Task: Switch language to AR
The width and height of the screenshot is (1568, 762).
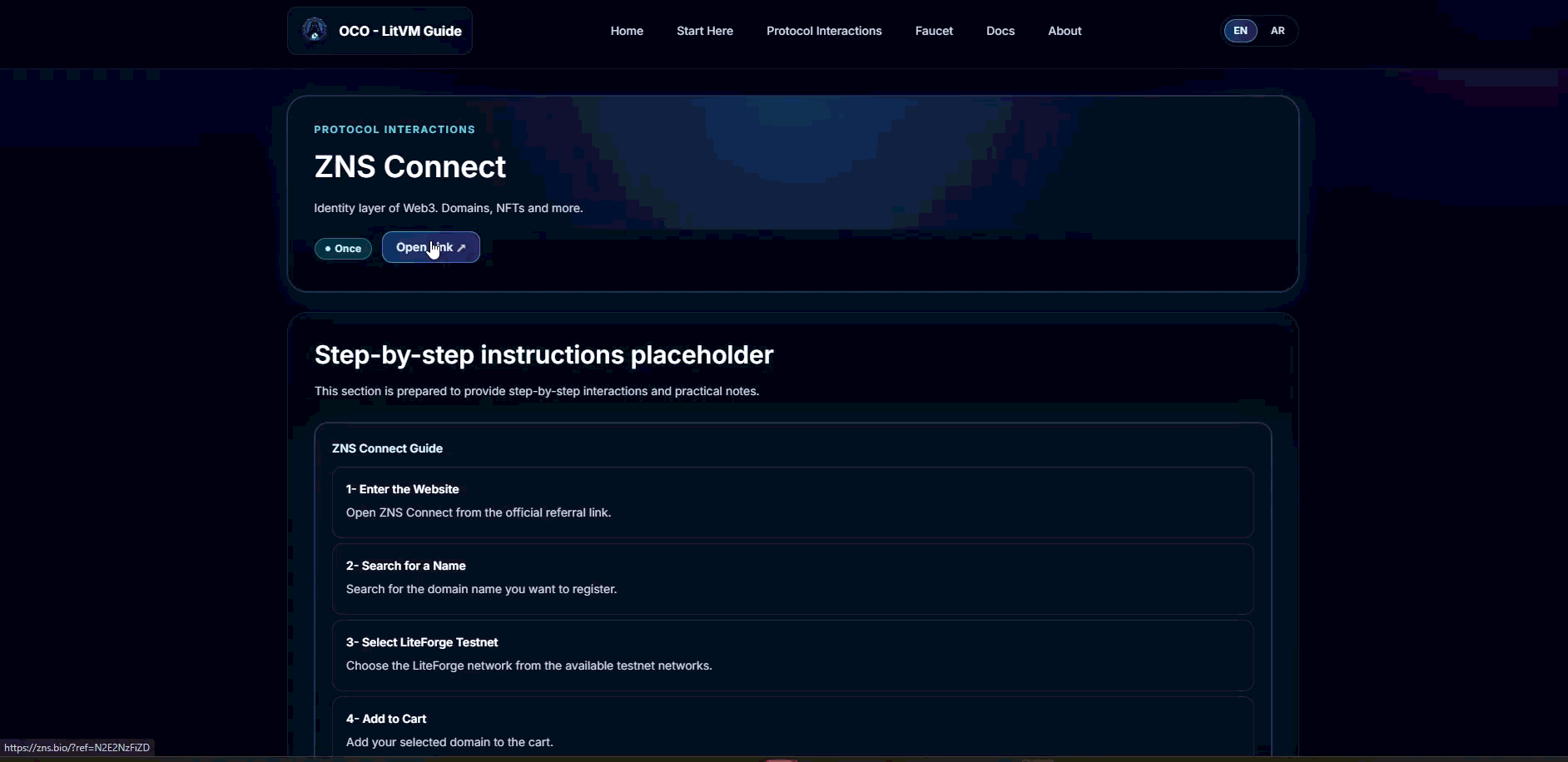Action: (x=1278, y=31)
